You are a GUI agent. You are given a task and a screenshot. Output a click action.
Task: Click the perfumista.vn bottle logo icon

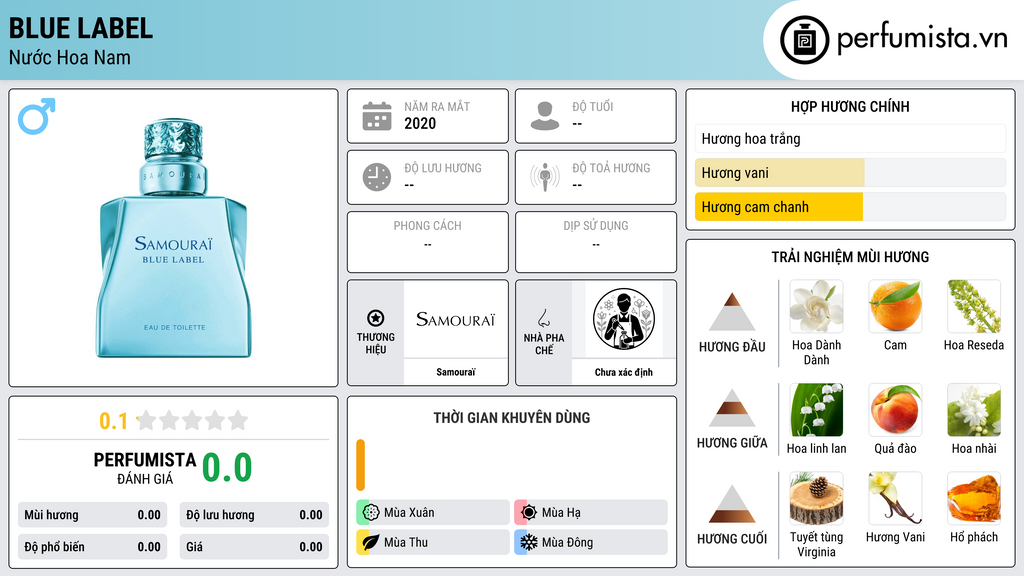(x=804, y=40)
